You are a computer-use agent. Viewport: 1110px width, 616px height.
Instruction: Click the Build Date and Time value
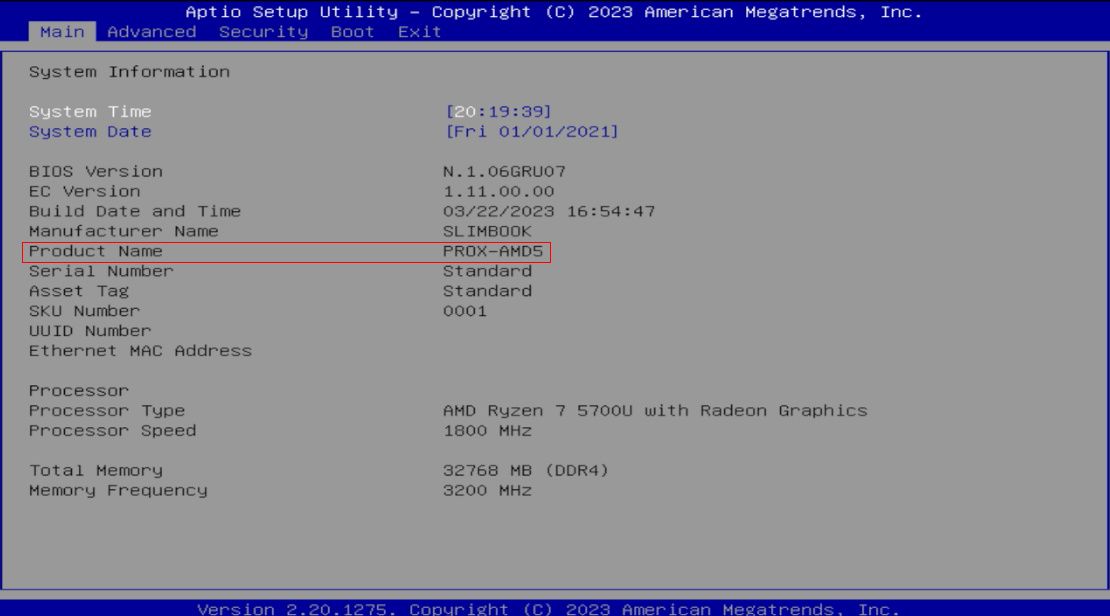548,212
